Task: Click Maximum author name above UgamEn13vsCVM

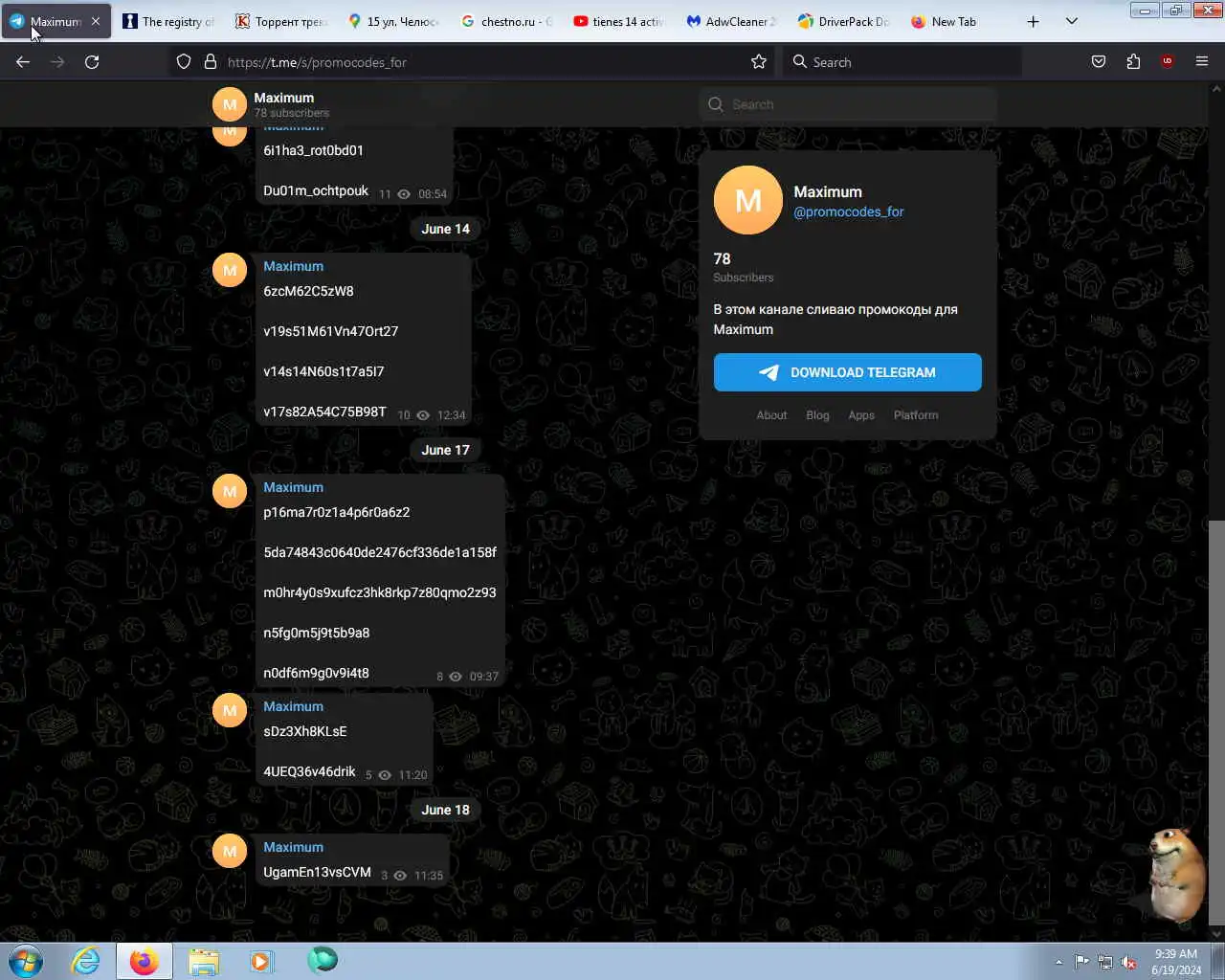Action: pyautogui.click(x=294, y=847)
